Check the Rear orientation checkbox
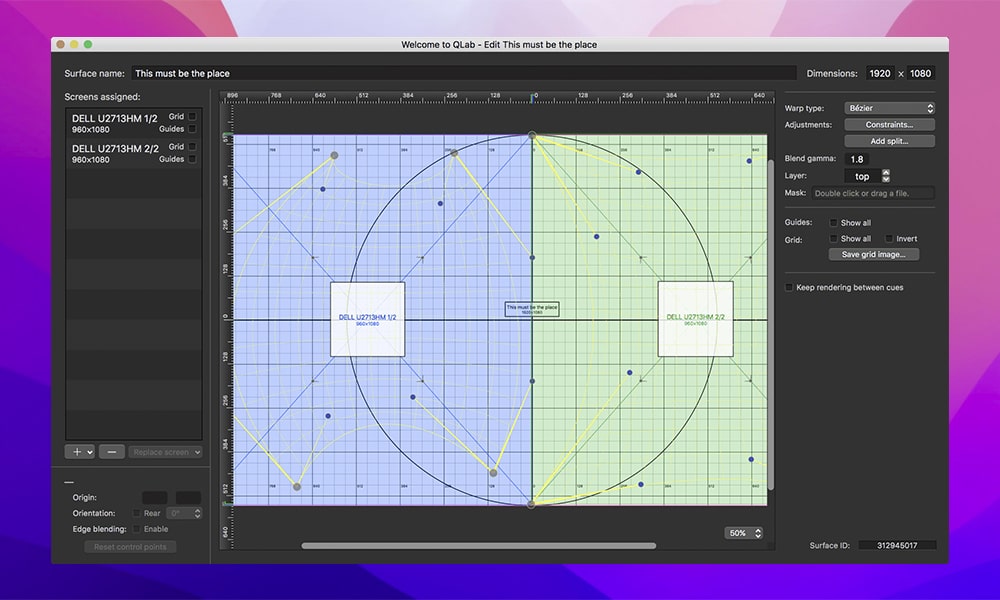 137,513
